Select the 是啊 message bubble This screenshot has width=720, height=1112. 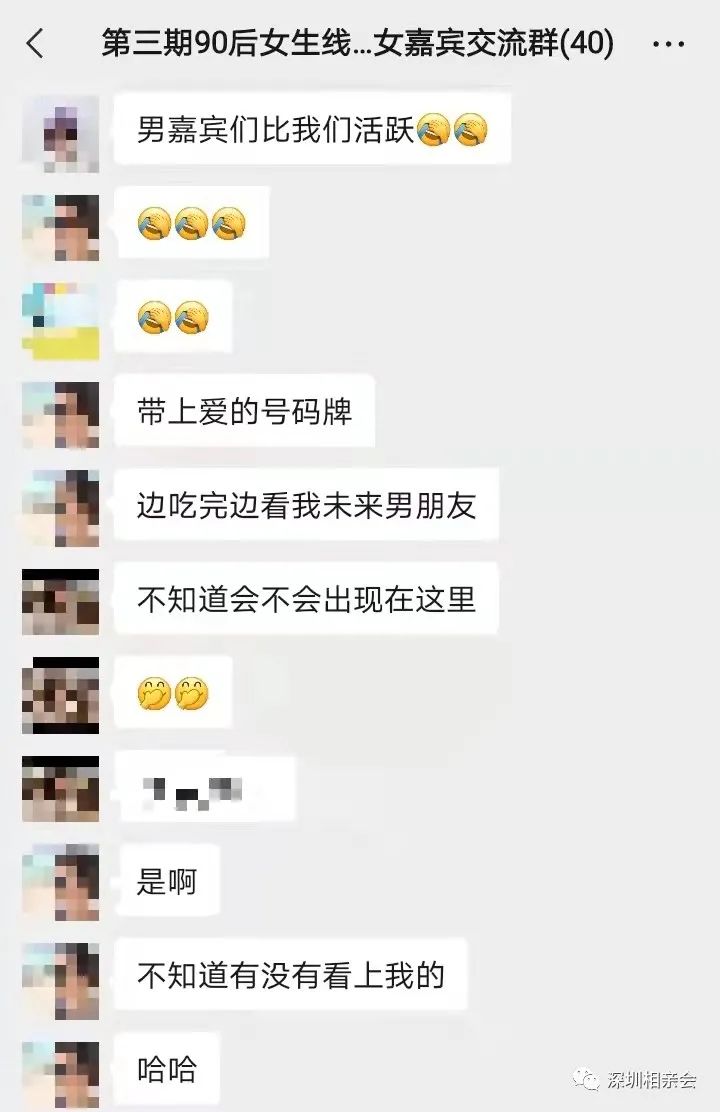[x=167, y=882]
